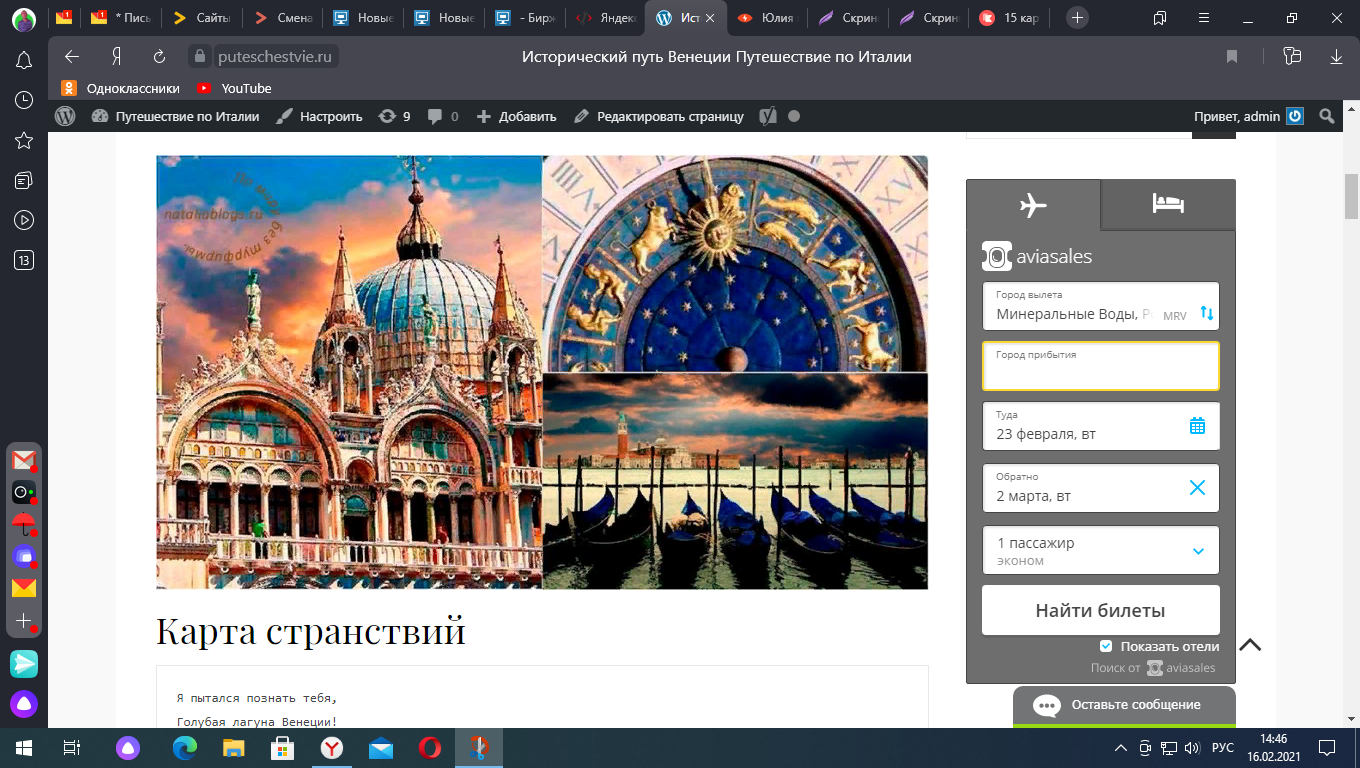The height and width of the screenshot is (768, 1360).
Task: Open the 'Добавить' admin menu
Action: pos(516,116)
